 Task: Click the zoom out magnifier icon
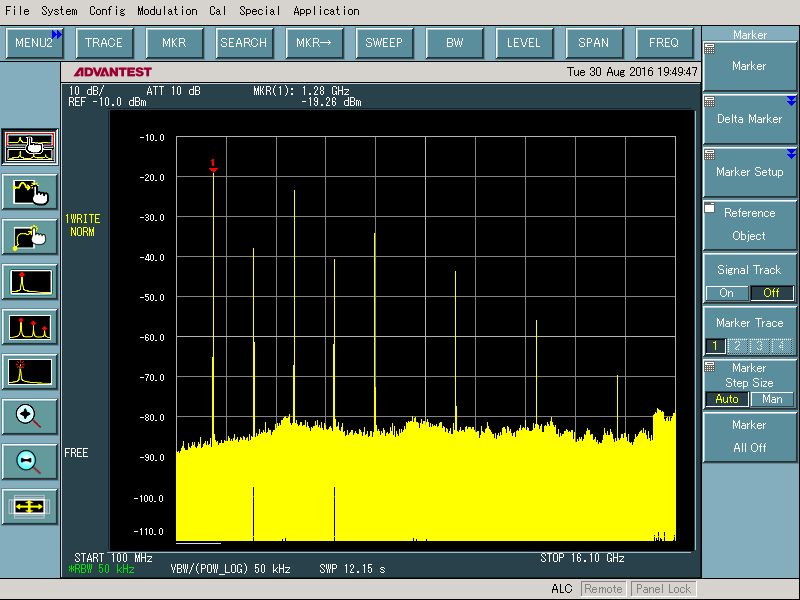tap(30, 462)
